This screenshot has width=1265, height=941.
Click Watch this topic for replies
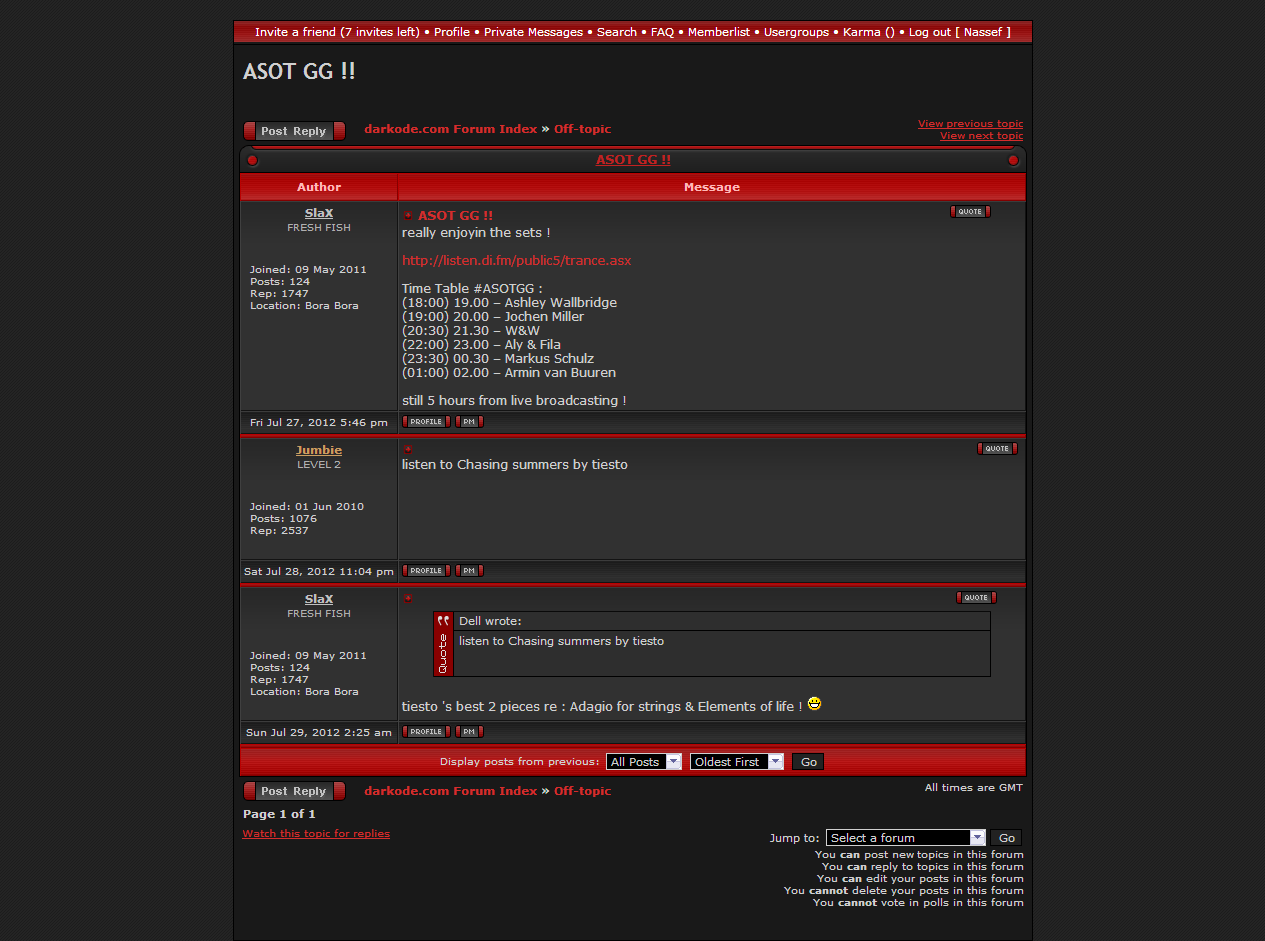(x=316, y=834)
